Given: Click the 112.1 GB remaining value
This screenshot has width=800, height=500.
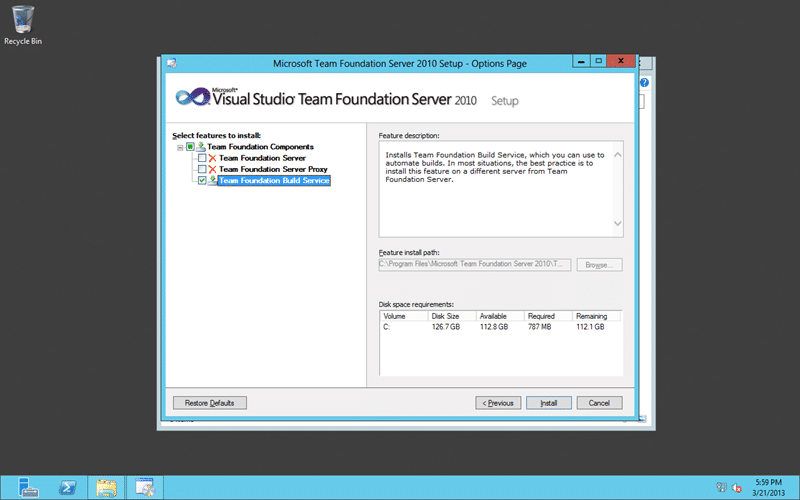Looking at the screenshot, I should (590, 327).
